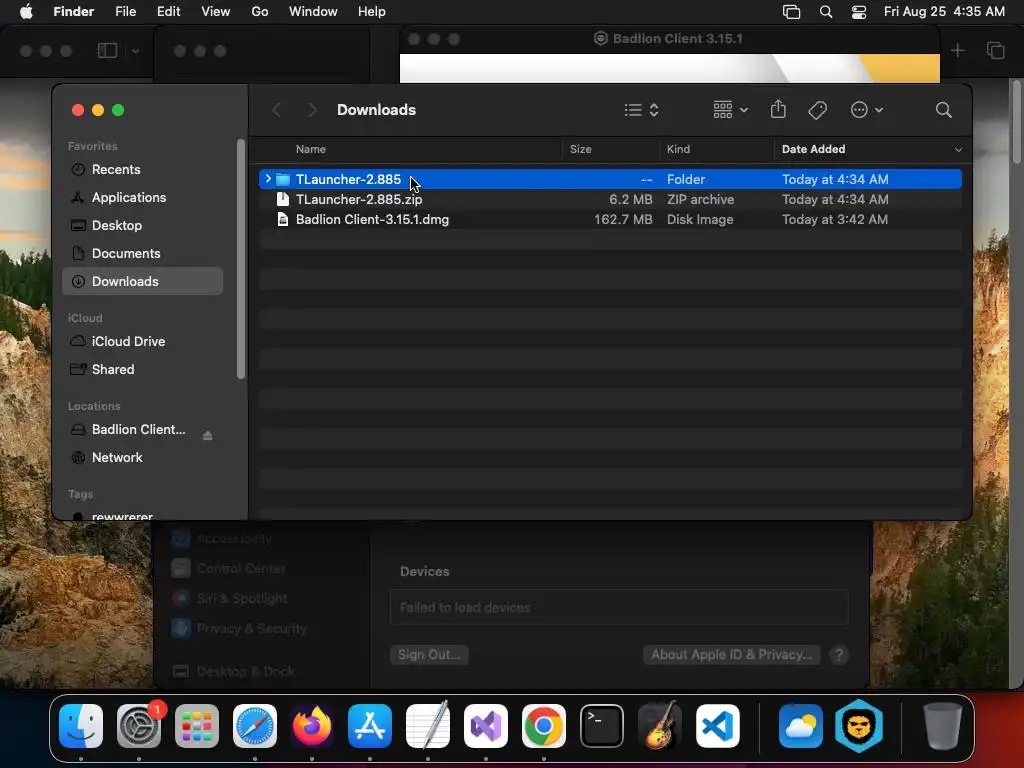Open Terminal from the Dock

coord(601,726)
